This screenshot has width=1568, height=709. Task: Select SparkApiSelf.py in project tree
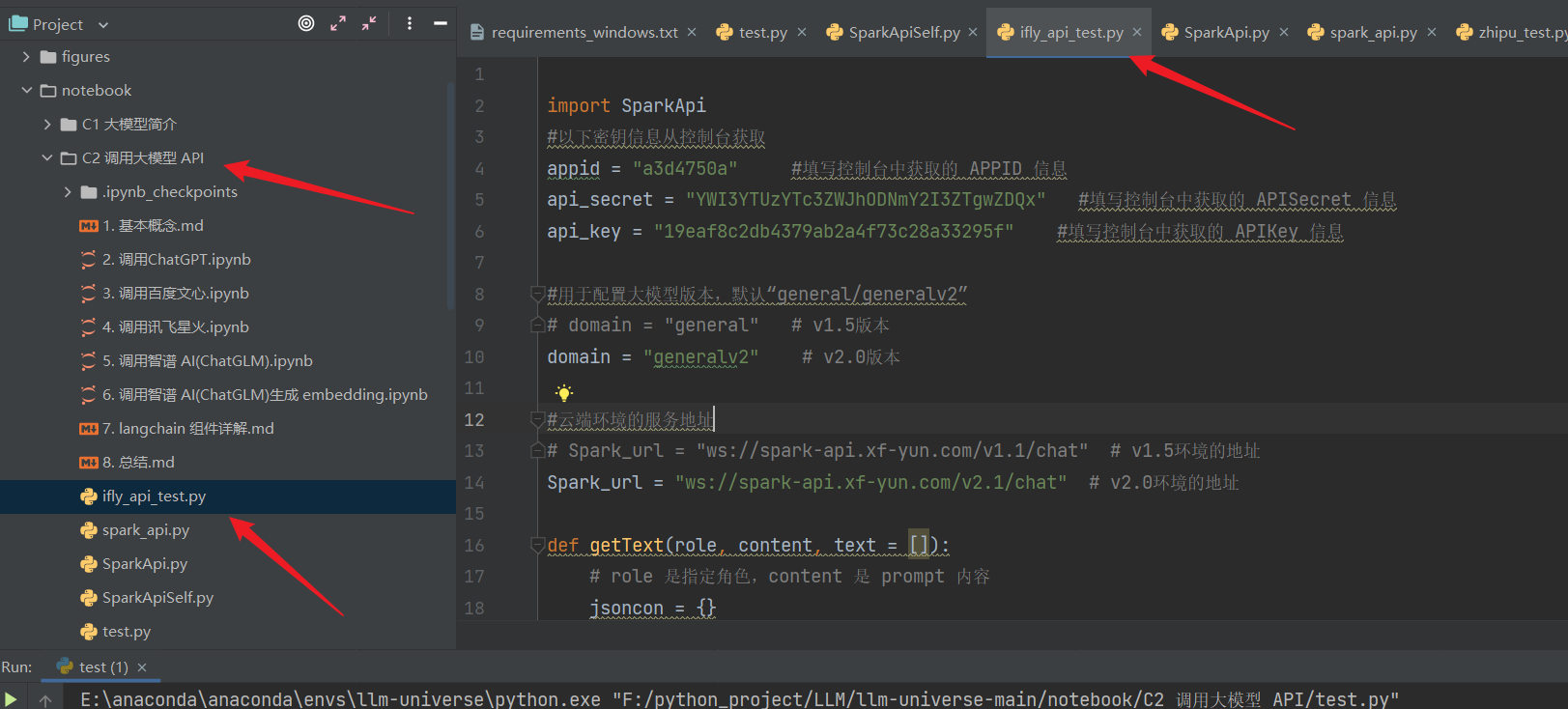click(147, 598)
